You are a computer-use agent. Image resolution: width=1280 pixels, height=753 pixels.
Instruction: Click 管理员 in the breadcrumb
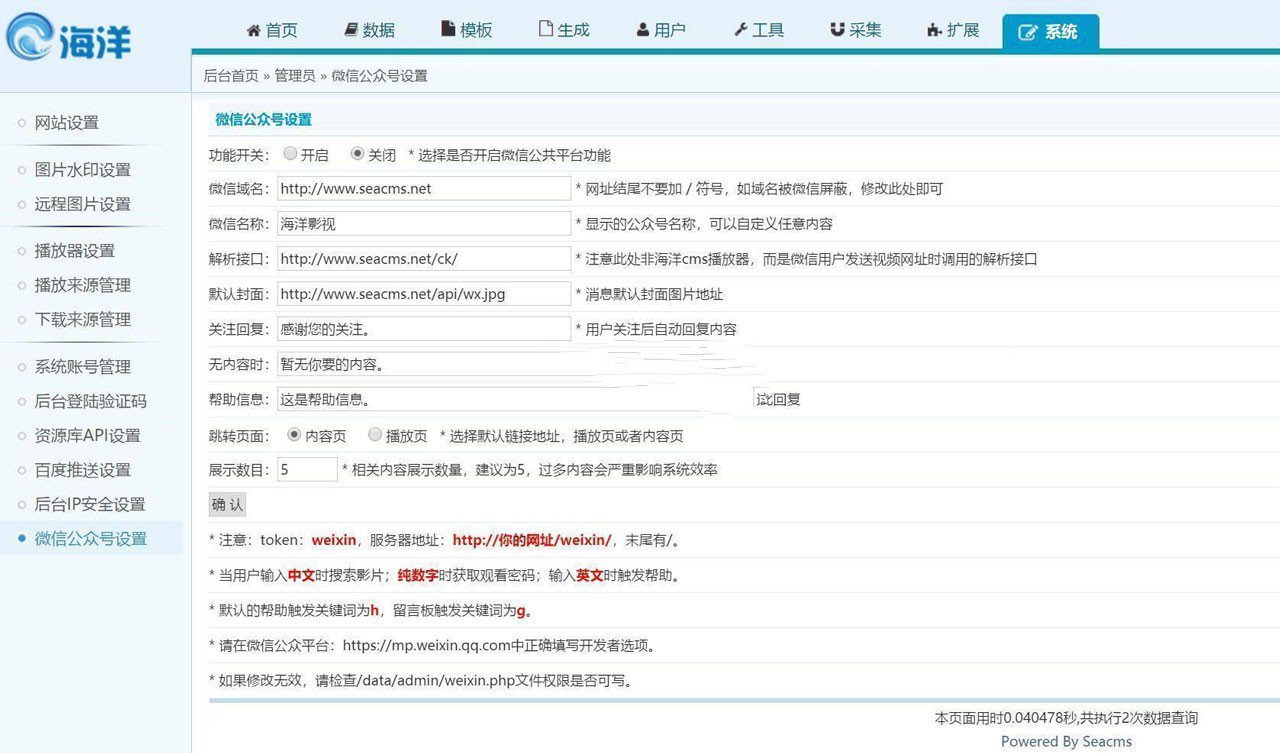(295, 75)
